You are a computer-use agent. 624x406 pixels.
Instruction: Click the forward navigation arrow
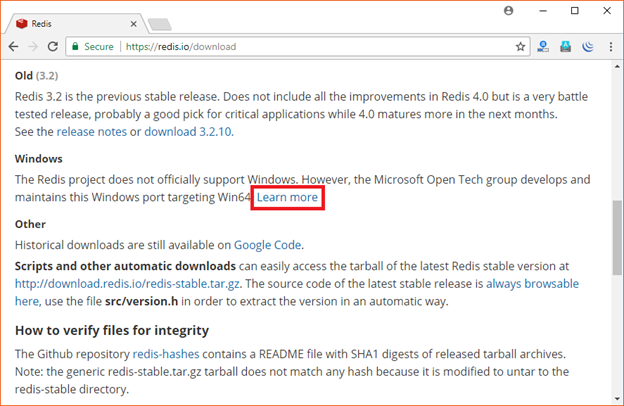tap(33, 47)
